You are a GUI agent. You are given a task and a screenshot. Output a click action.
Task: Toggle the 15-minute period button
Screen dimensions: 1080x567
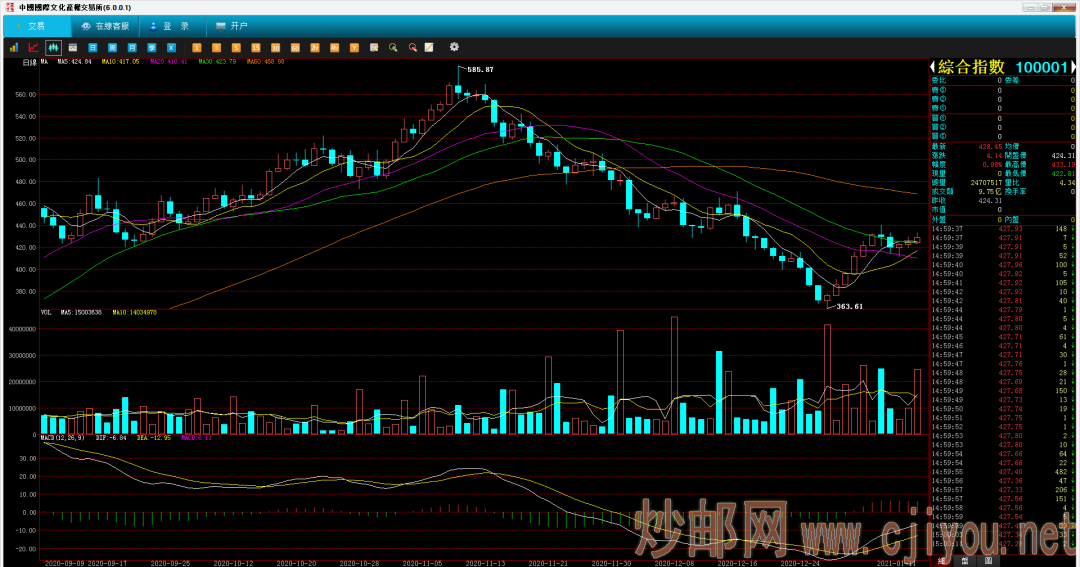[x=256, y=47]
